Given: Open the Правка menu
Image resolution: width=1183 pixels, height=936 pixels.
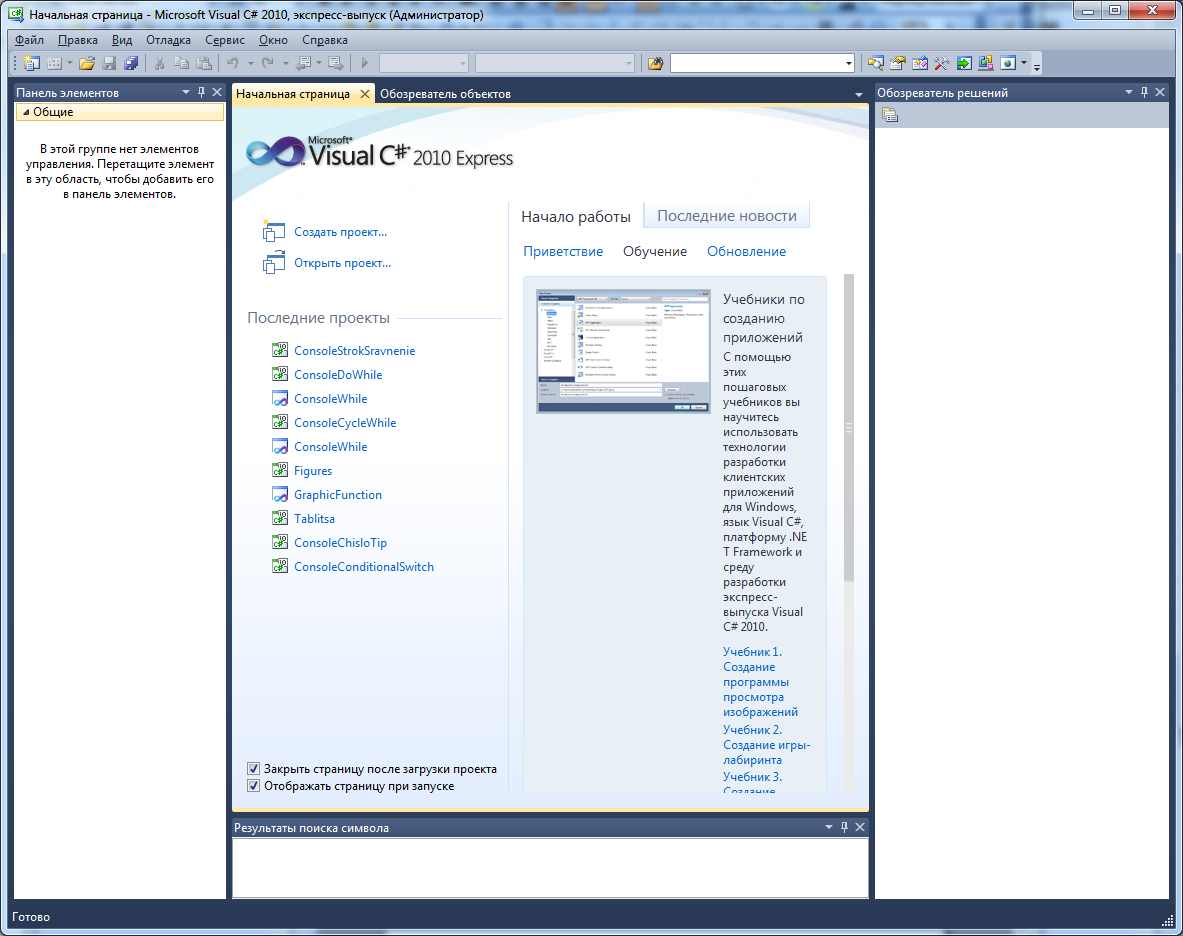Looking at the screenshot, I should point(78,40).
